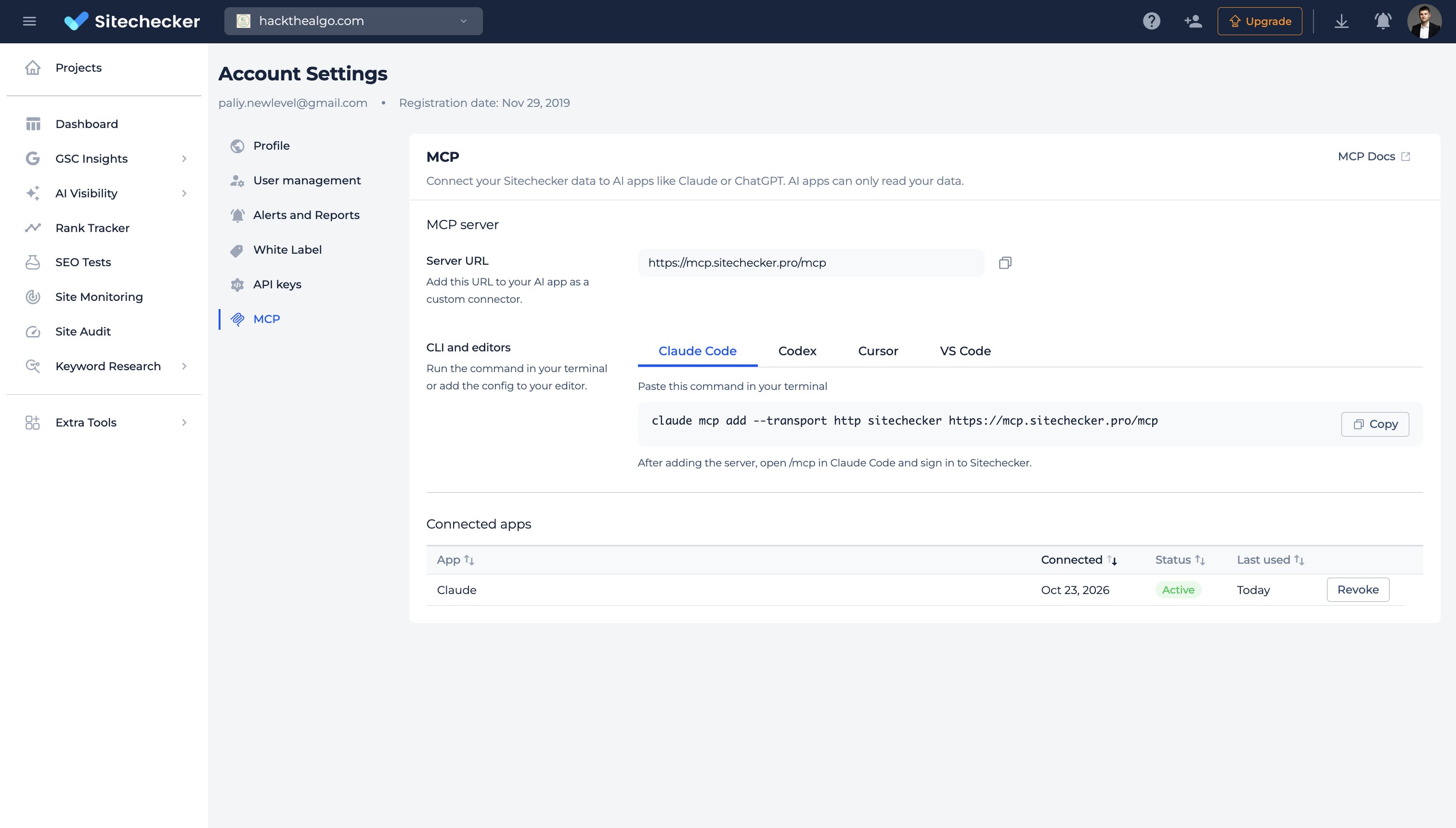Open the help question mark icon

(1151, 21)
